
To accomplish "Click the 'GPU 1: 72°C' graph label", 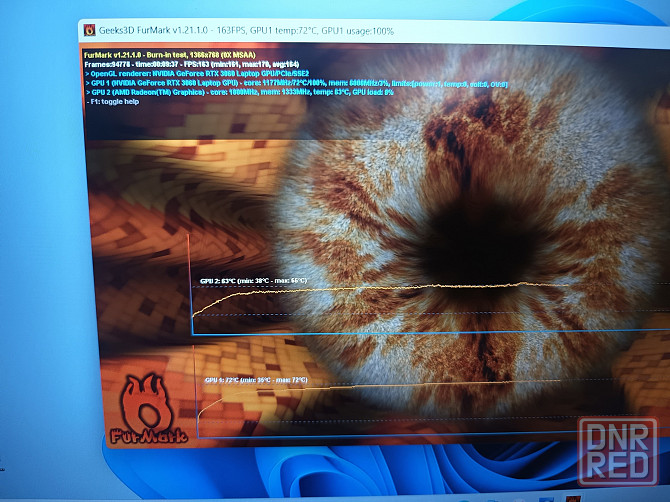I will click(256, 380).
